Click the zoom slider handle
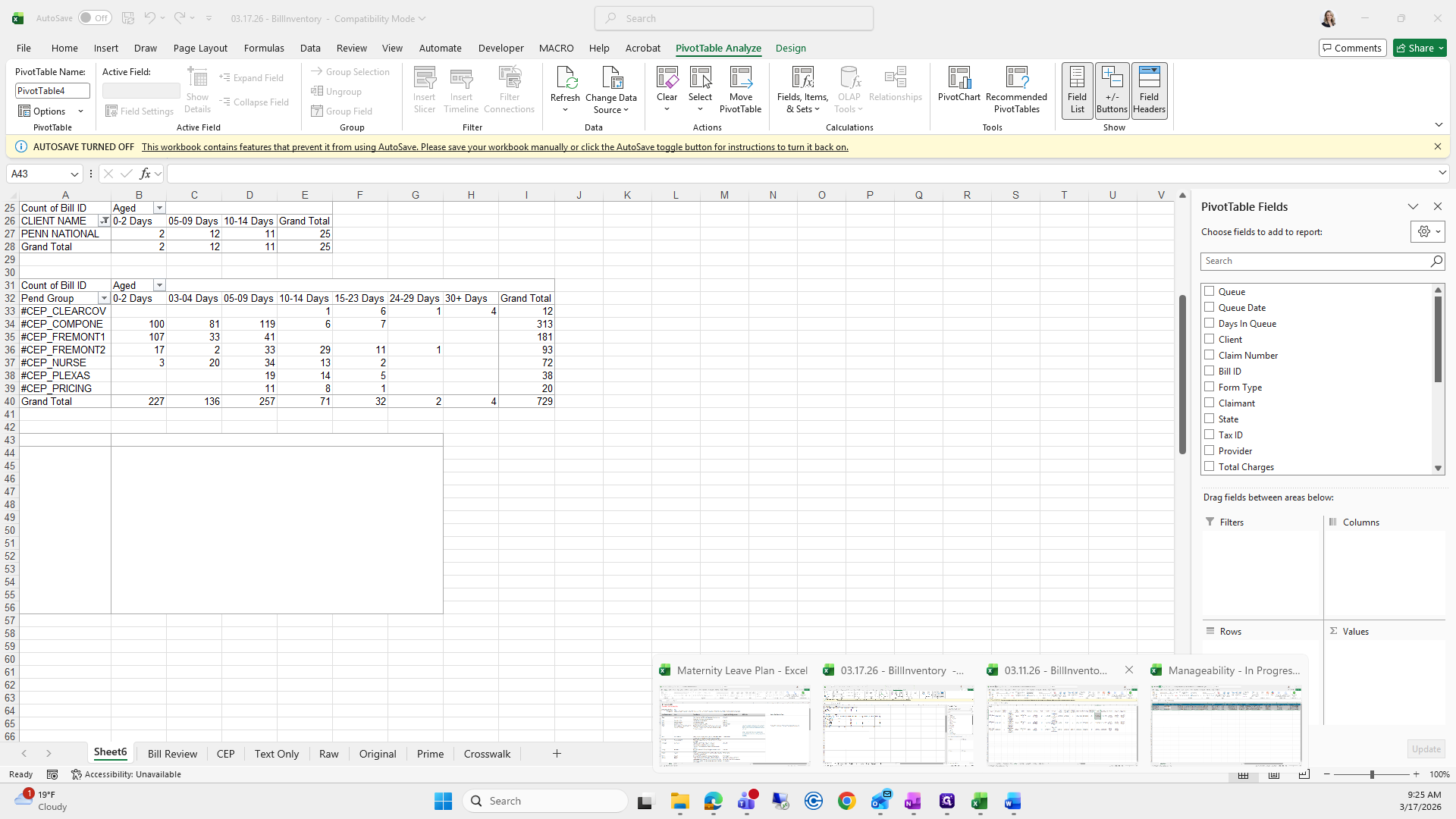Image resolution: width=1456 pixels, height=819 pixels. coord(1371,774)
